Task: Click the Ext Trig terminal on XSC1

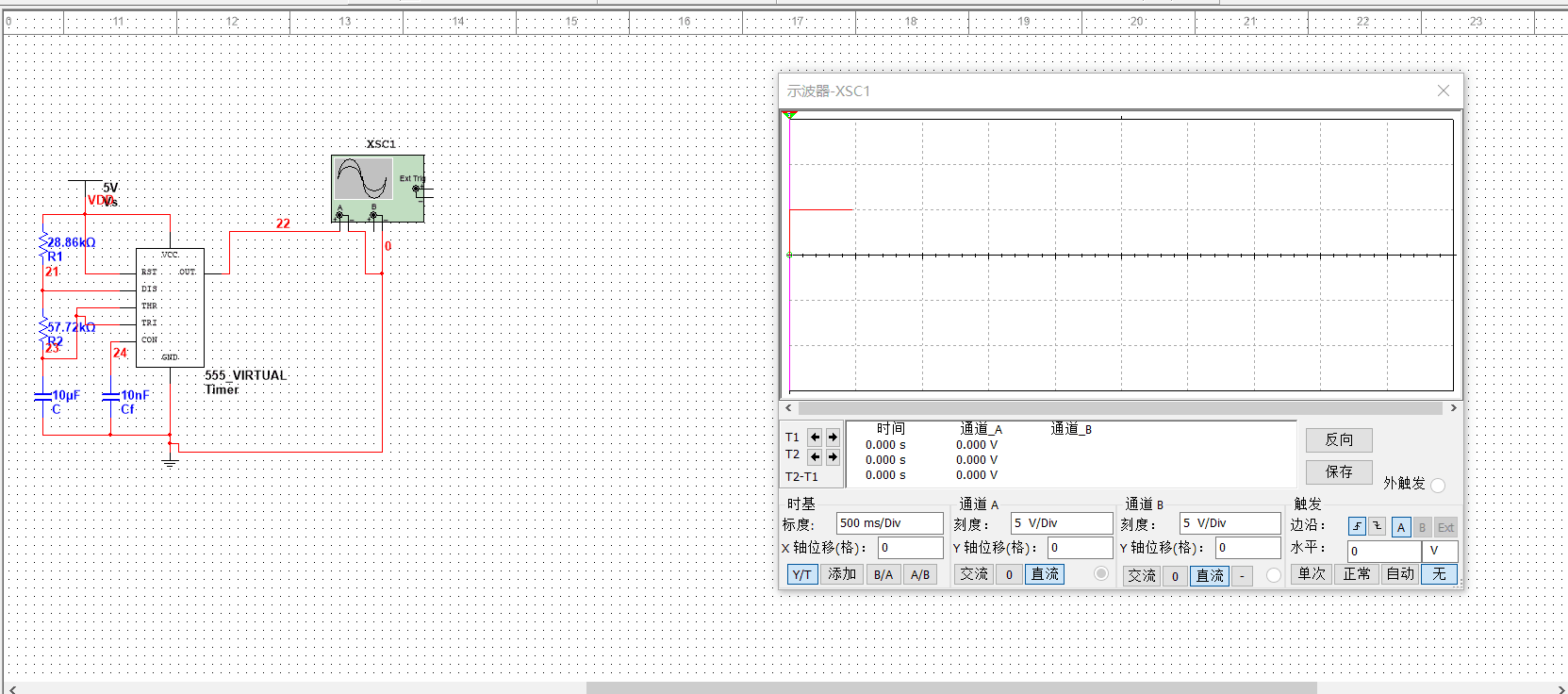Action: point(416,189)
